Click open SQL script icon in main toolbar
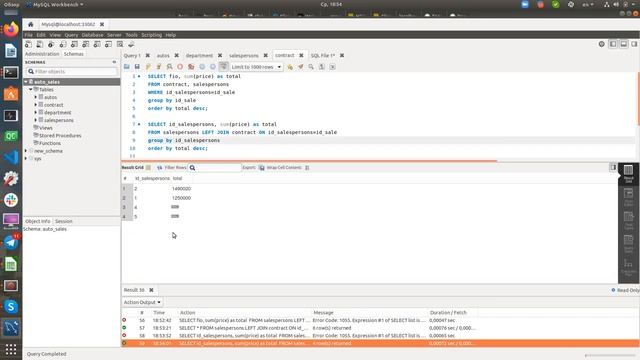The height and width of the screenshot is (360, 640). coord(40,44)
